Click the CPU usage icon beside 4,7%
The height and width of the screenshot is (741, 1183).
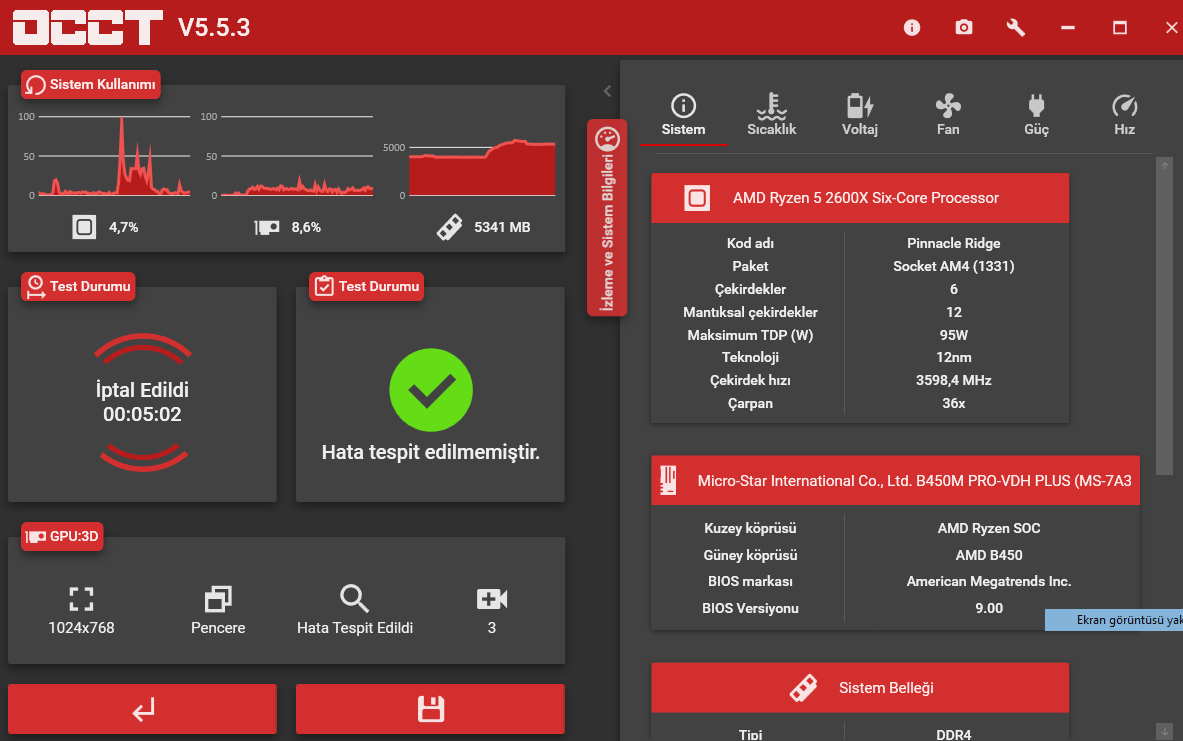84,227
